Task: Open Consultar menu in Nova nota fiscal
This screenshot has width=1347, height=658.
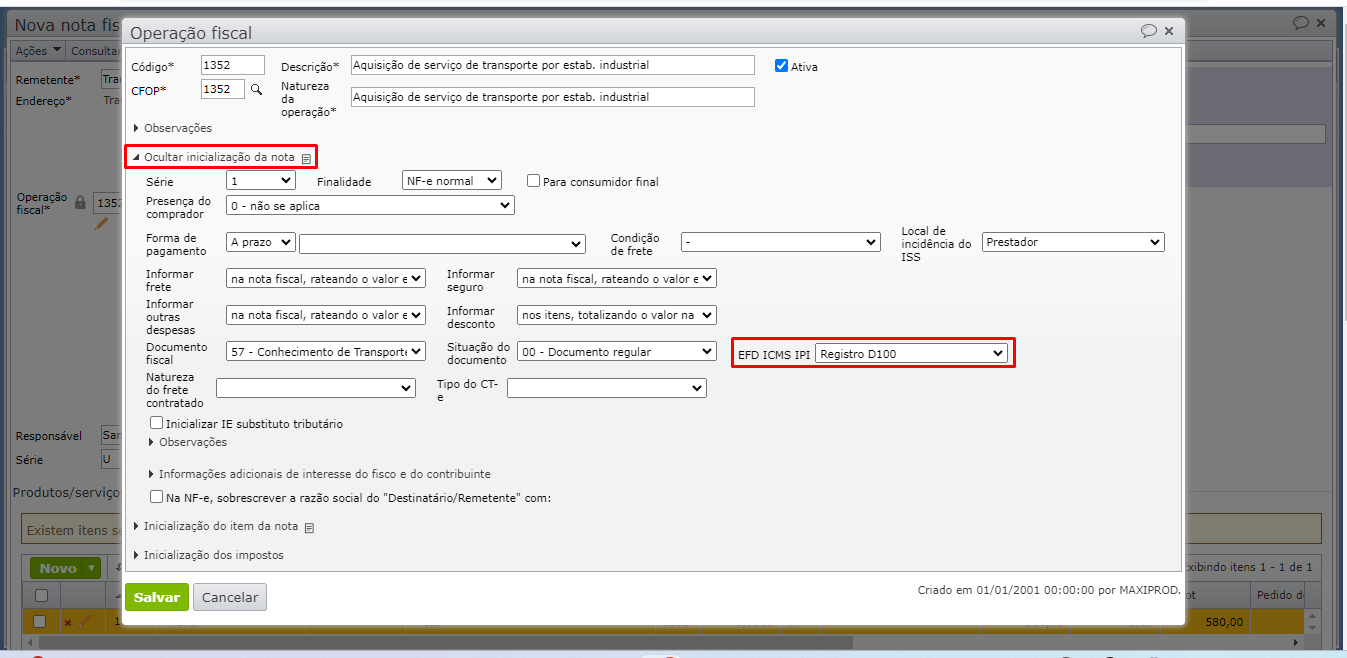Action: (x=95, y=50)
